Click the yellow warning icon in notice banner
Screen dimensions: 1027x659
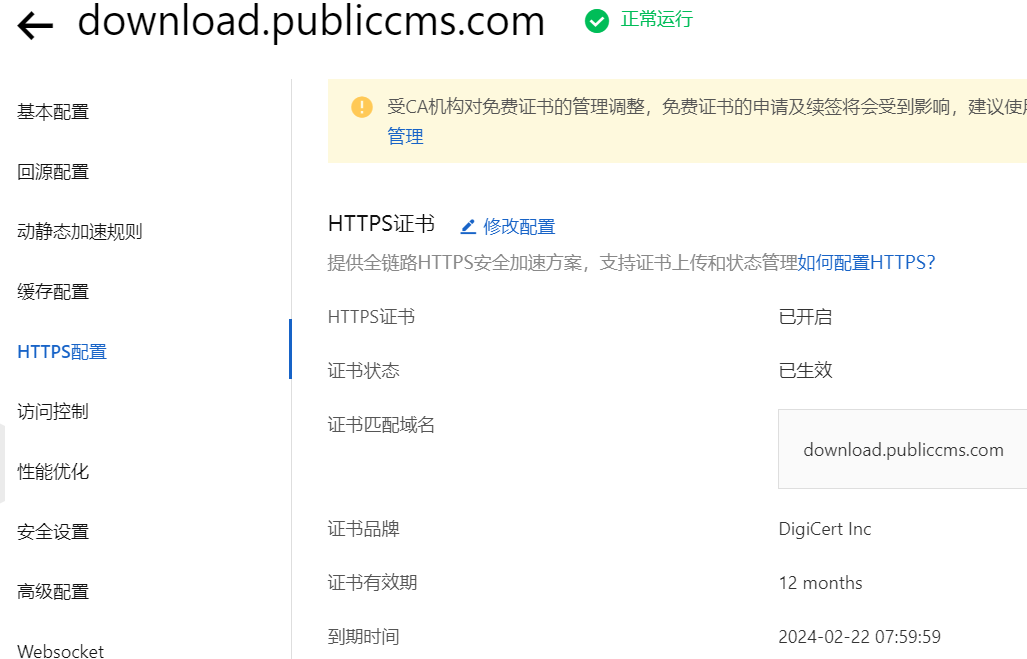[x=362, y=107]
